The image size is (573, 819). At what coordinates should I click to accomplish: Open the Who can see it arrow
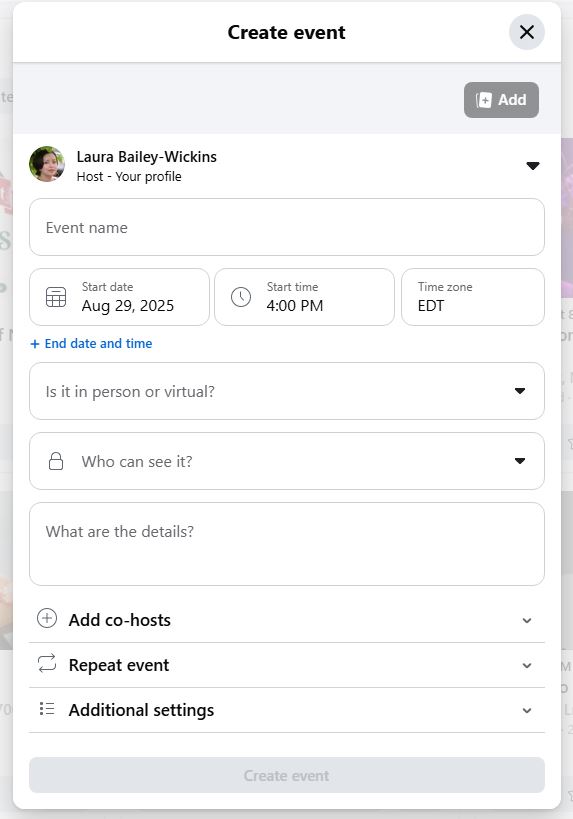point(520,461)
